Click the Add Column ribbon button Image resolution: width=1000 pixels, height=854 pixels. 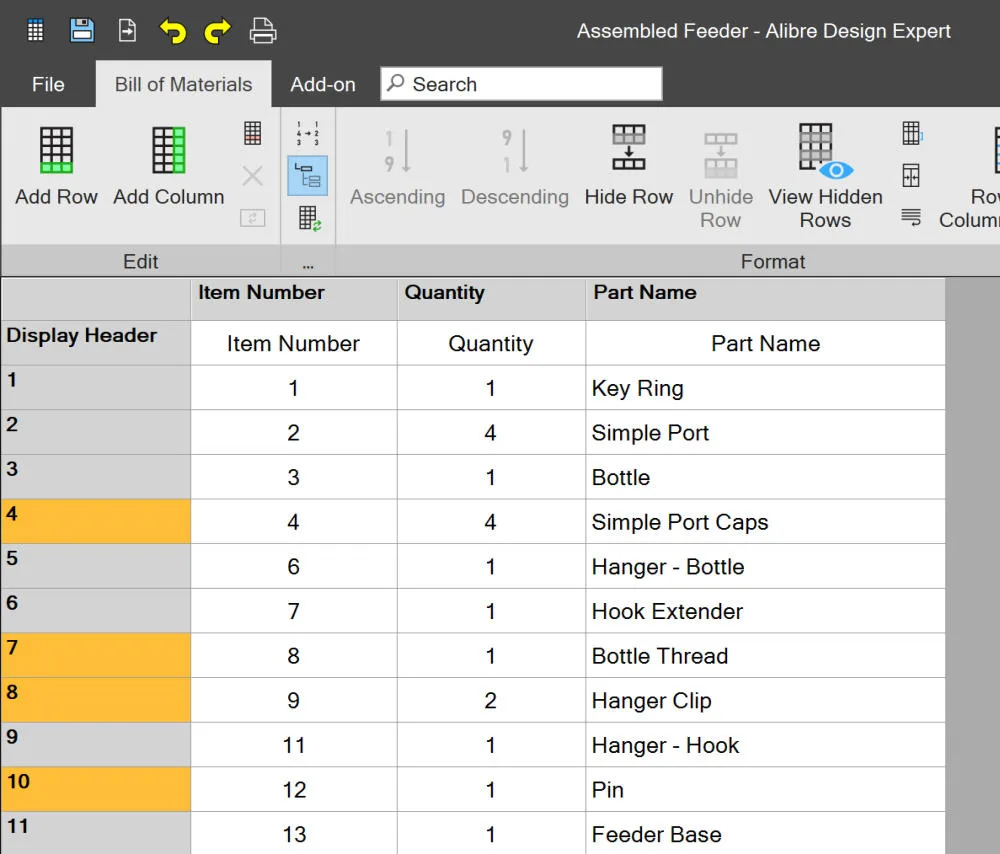(x=168, y=167)
